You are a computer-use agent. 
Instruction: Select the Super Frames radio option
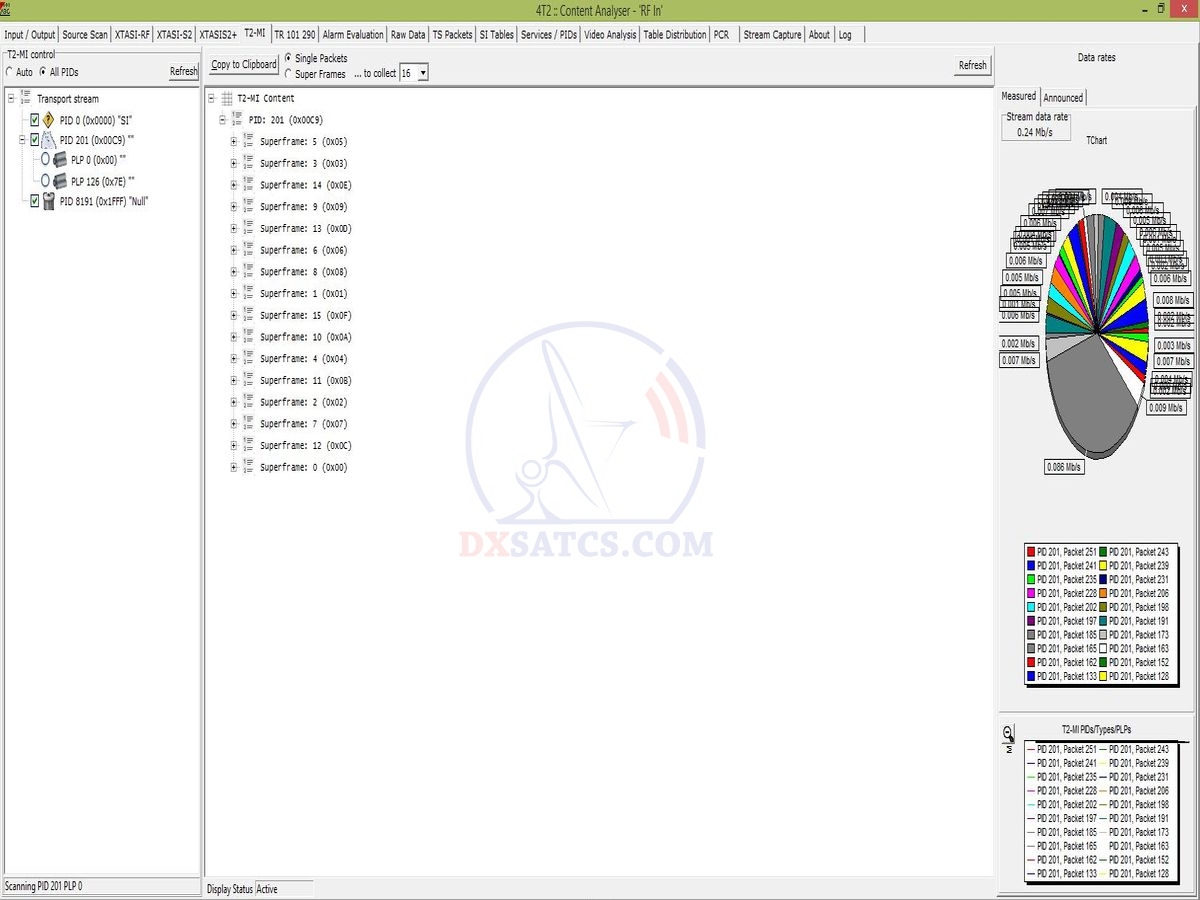289,74
